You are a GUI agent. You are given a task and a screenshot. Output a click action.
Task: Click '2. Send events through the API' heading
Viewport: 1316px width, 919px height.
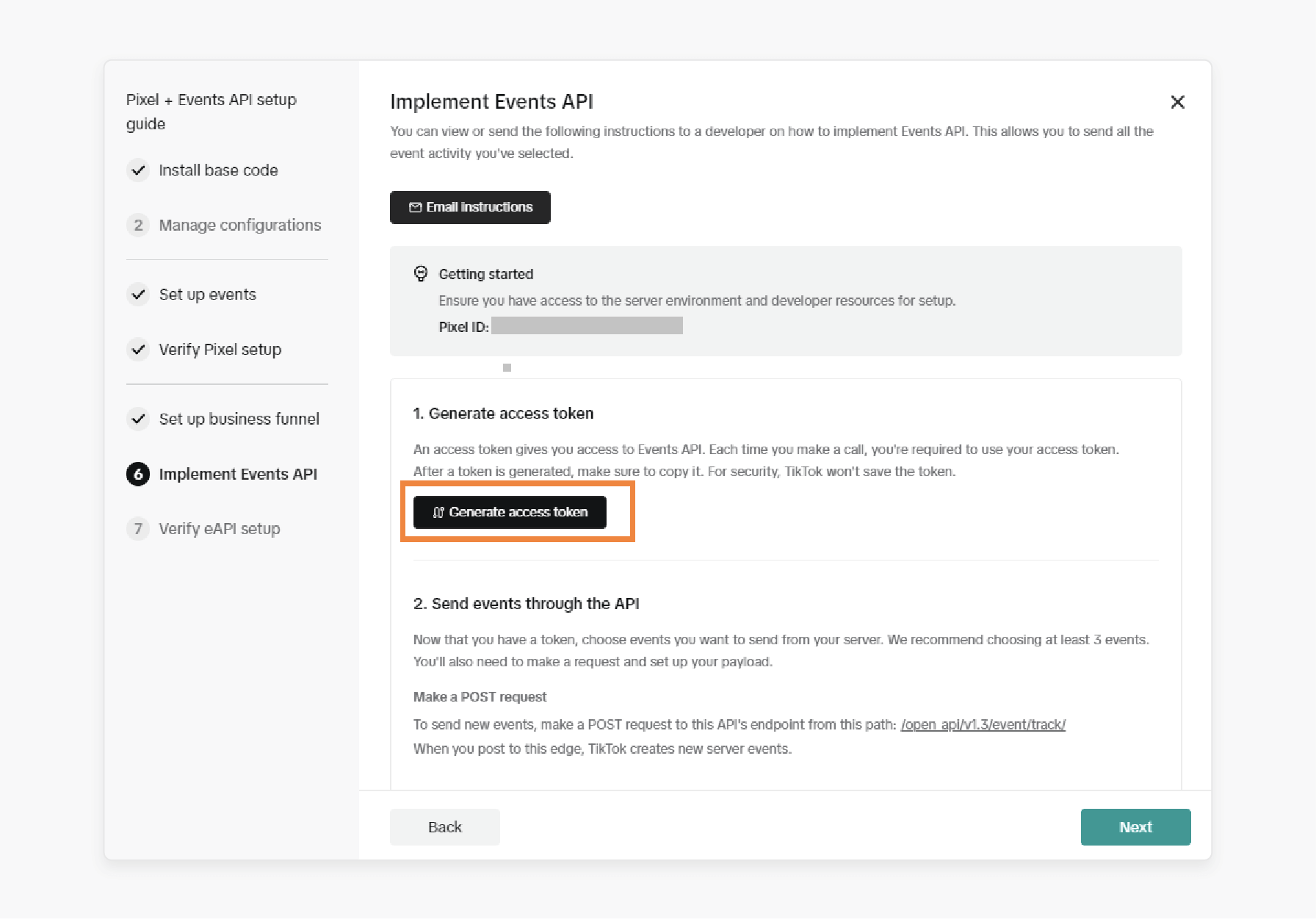[x=526, y=604]
